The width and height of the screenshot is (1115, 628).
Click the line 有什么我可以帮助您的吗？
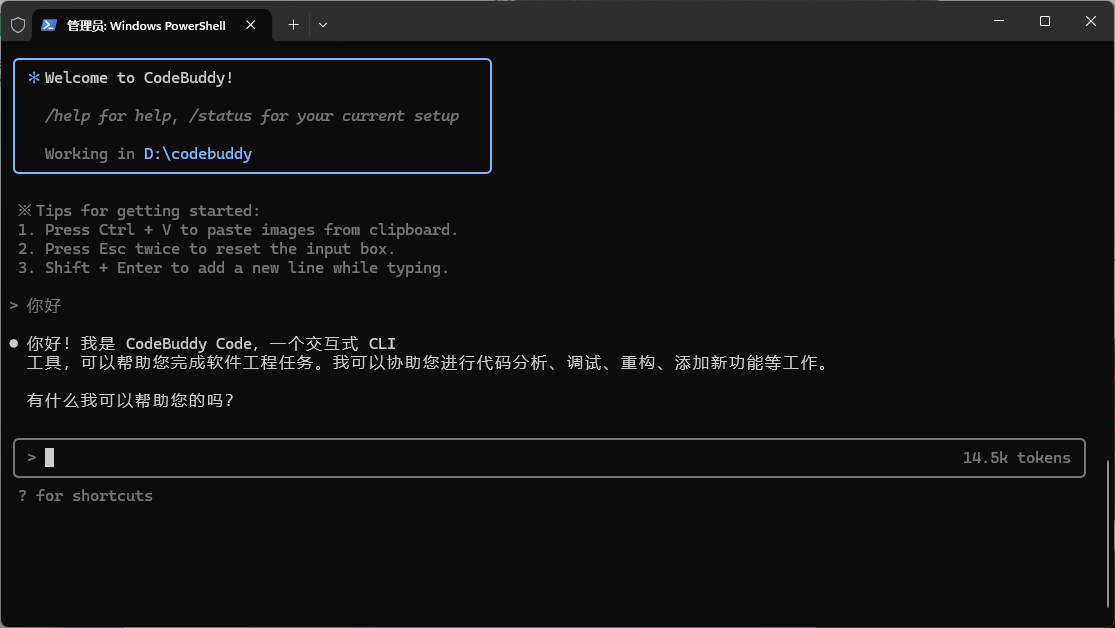click(x=130, y=400)
